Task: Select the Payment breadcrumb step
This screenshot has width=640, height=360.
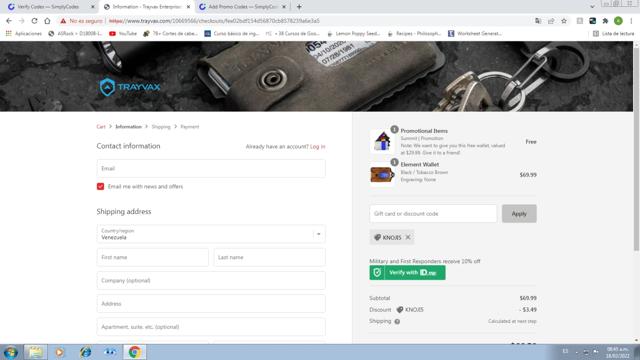Action: coord(190,127)
